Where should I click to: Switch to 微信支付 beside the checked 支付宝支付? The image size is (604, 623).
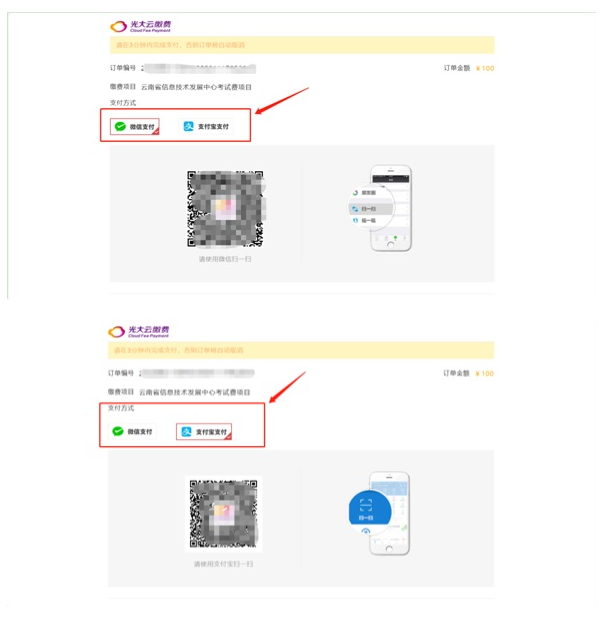(x=132, y=431)
